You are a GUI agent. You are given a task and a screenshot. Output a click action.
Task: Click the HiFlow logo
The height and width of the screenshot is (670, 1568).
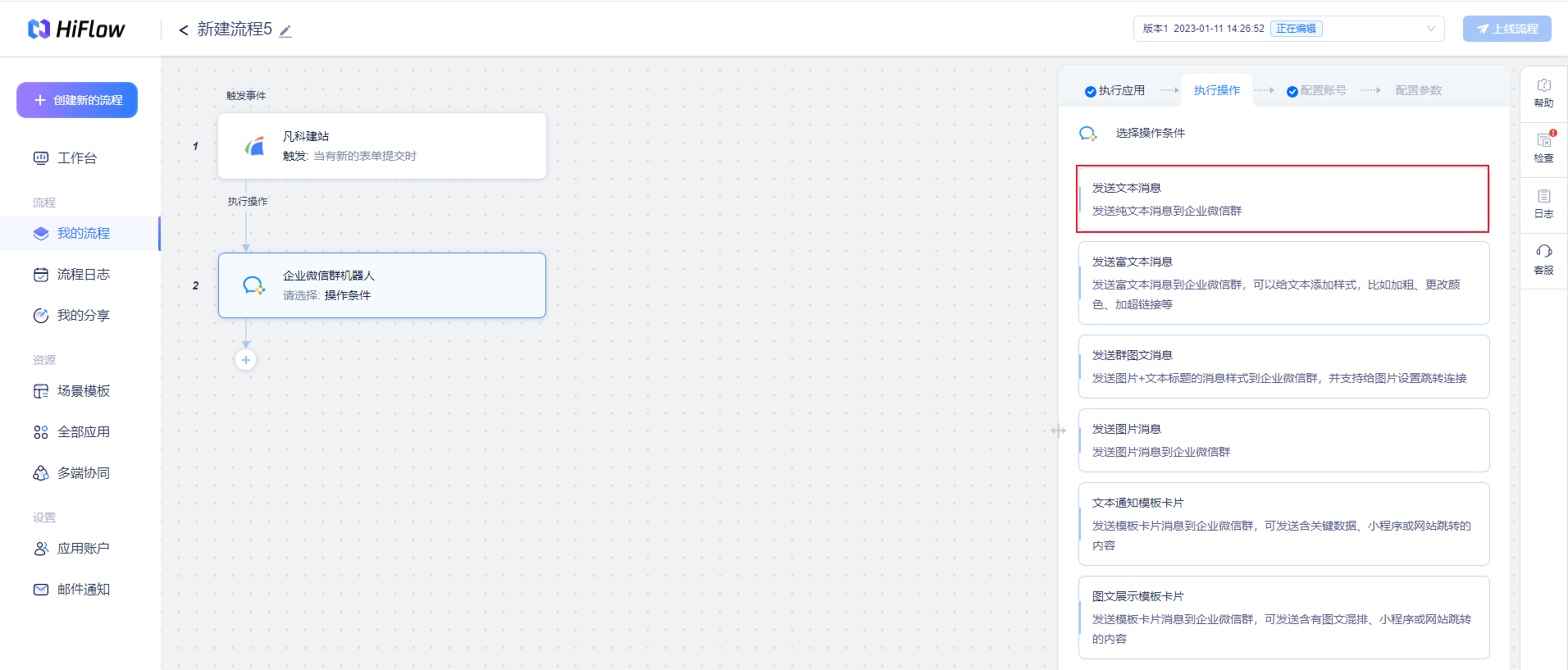76,29
